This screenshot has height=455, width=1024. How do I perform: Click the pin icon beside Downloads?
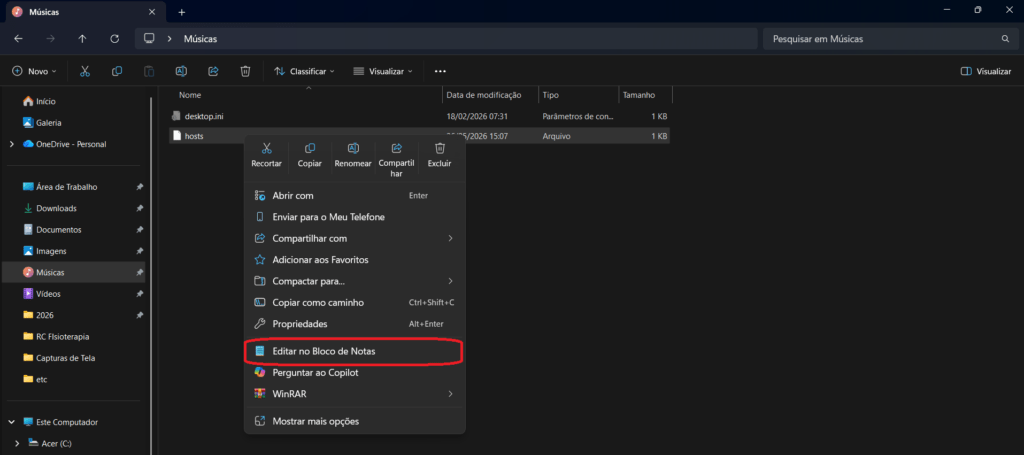139,208
